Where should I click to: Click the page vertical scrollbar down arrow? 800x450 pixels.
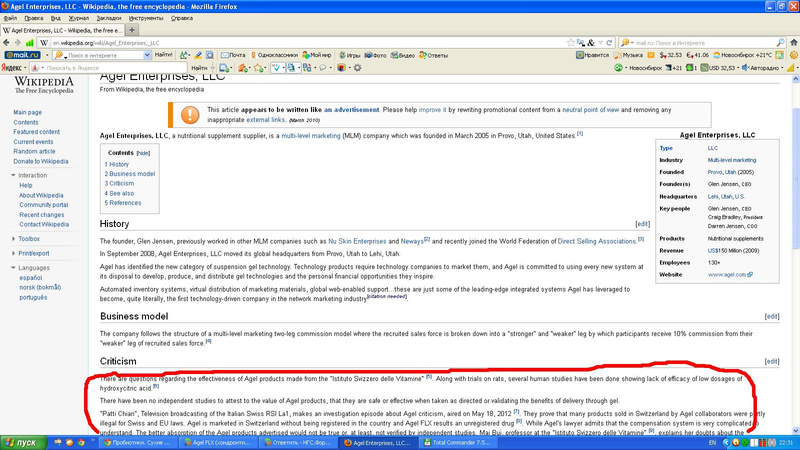[x=795, y=431]
